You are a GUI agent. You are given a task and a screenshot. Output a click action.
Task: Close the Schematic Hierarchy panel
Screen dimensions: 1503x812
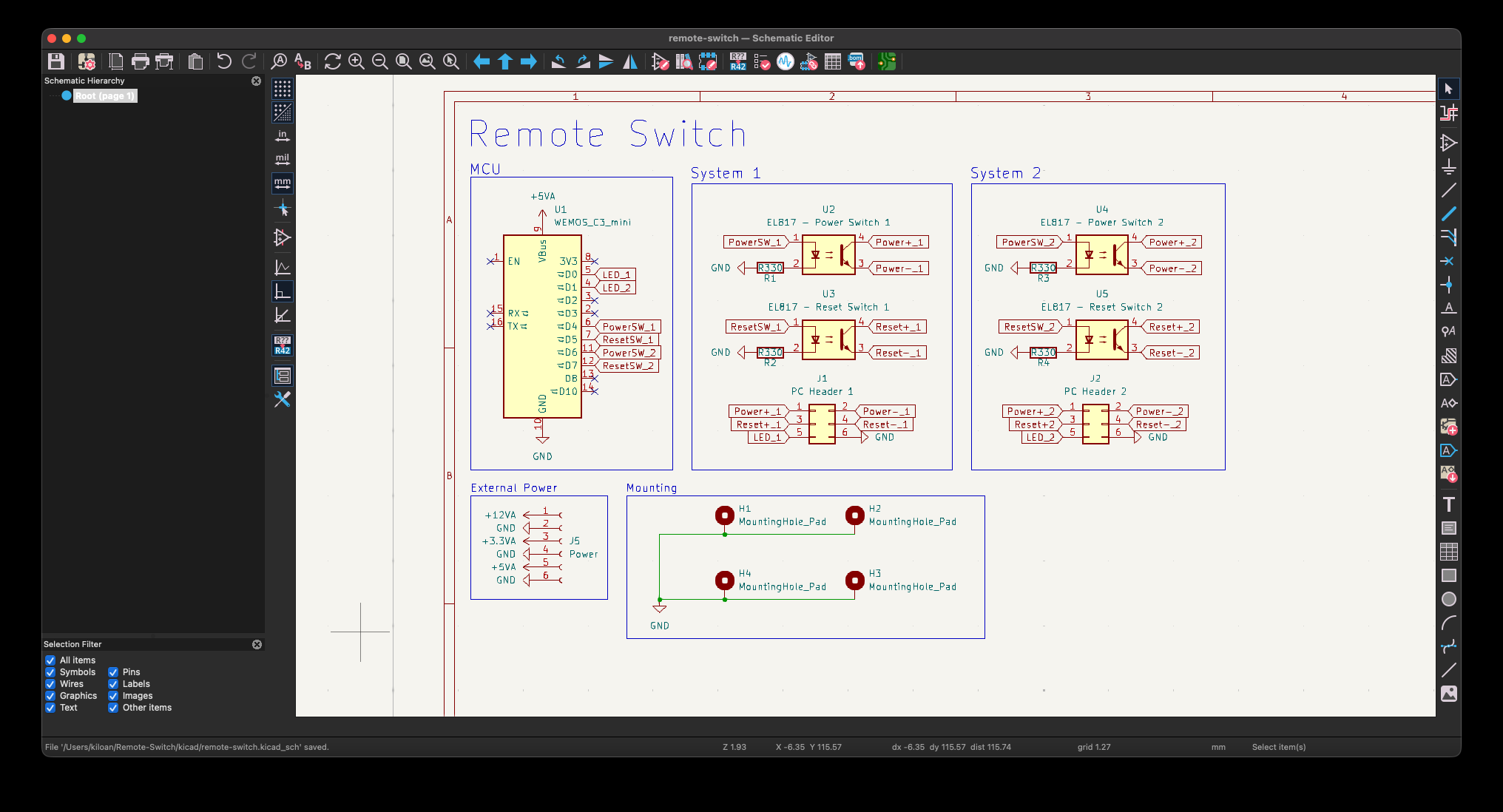pyautogui.click(x=256, y=81)
